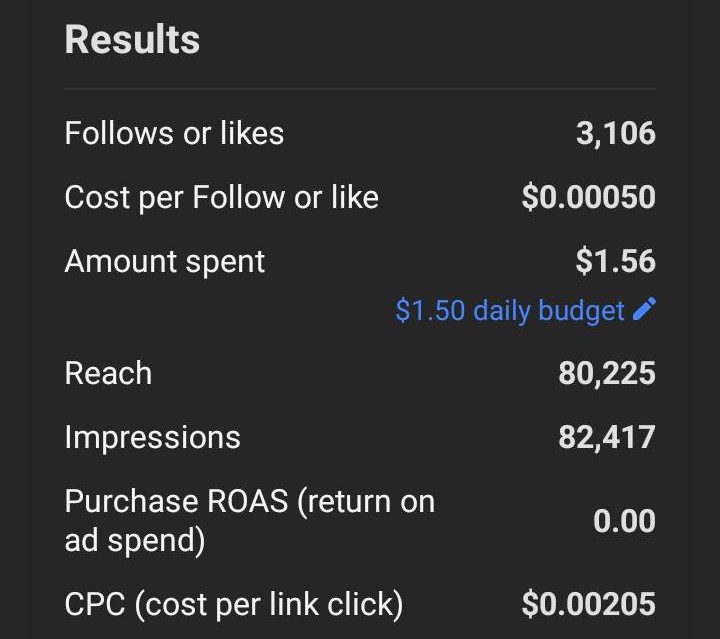Click the 80,225 reach value
This screenshot has height=639, width=720.
pos(606,374)
